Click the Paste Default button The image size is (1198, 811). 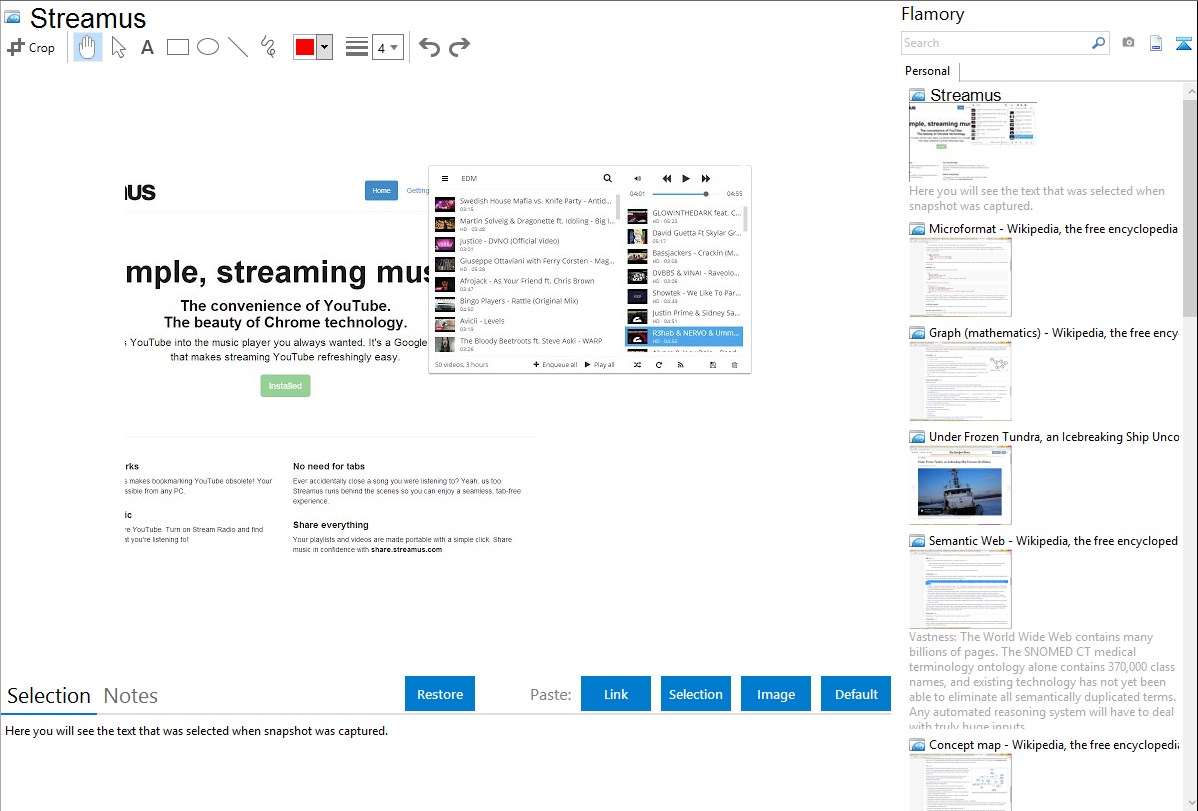(x=856, y=694)
